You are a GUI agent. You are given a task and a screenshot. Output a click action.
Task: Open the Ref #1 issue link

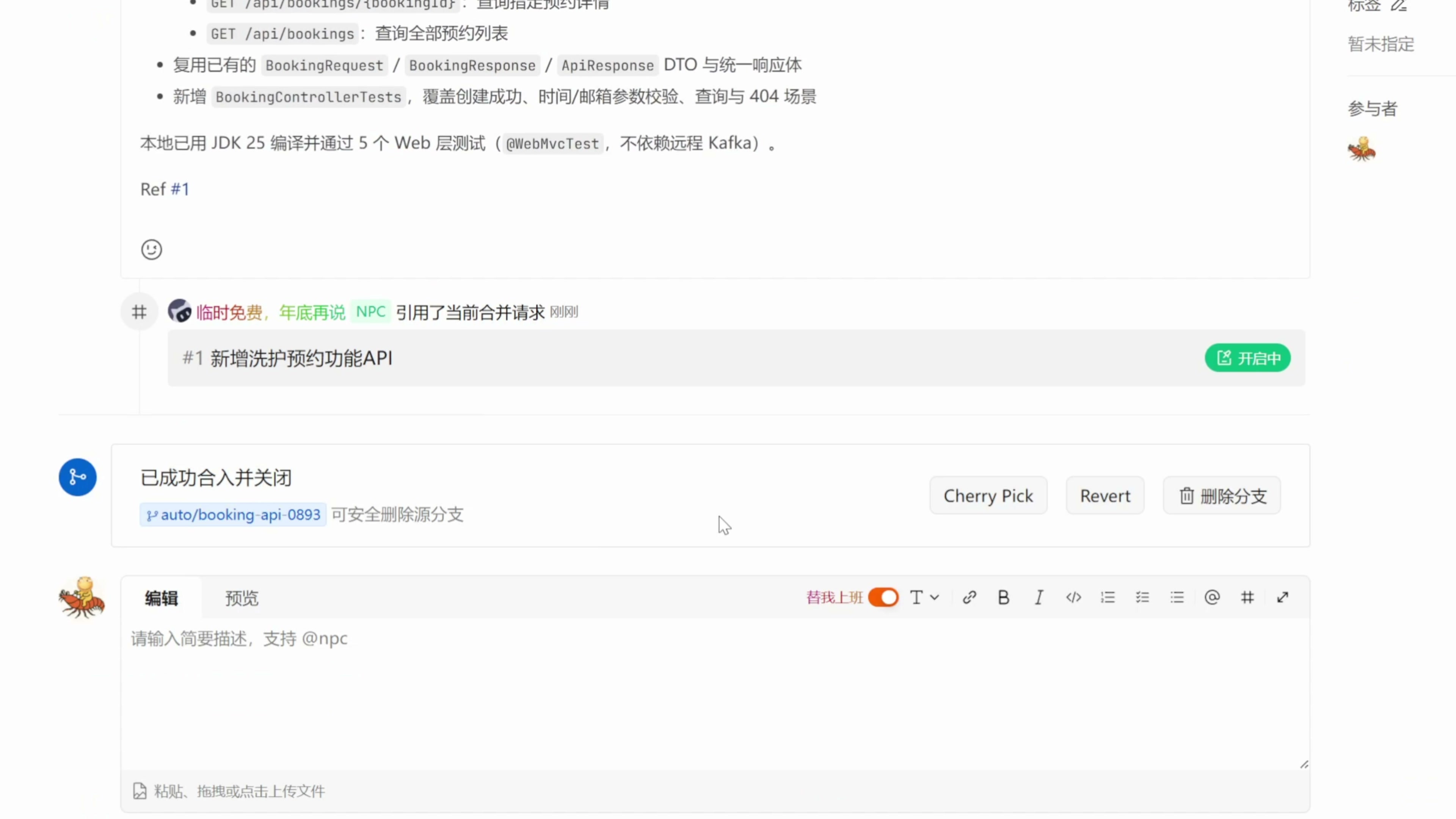(x=180, y=189)
